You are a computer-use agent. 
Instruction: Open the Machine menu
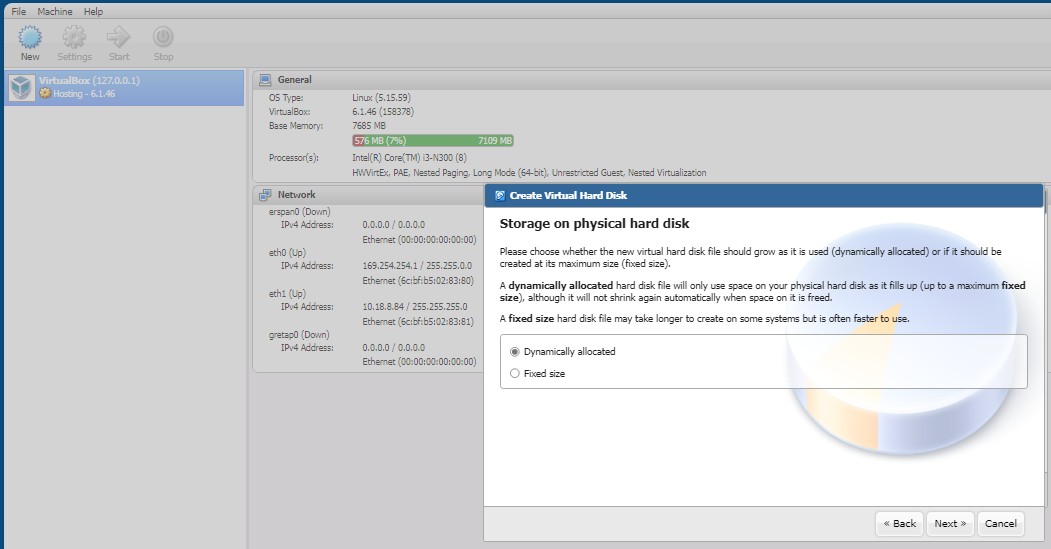[55, 11]
